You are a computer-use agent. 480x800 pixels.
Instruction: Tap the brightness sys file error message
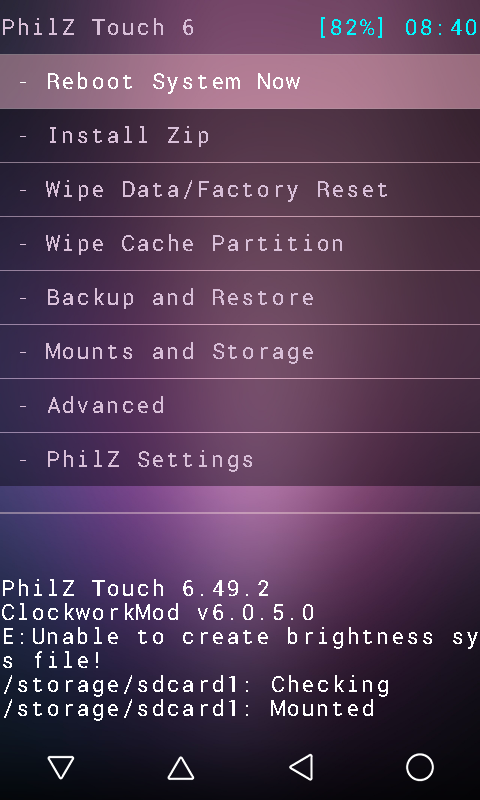[x=240, y=648]
